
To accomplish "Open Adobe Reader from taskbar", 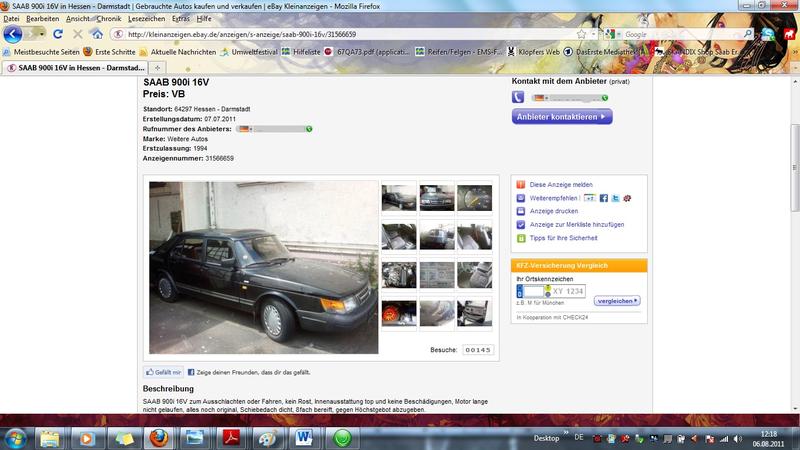I will click(x=231, y=438).
